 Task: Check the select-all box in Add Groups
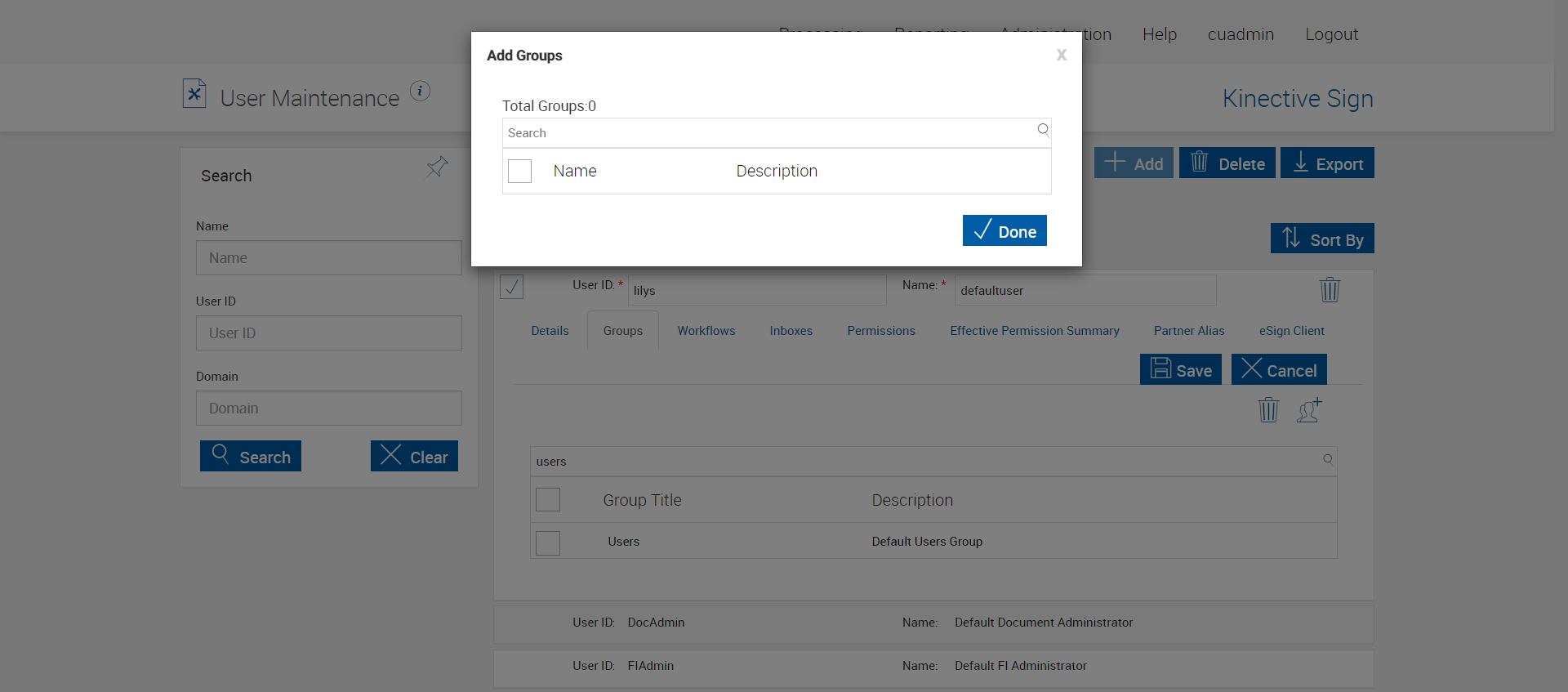520,171
